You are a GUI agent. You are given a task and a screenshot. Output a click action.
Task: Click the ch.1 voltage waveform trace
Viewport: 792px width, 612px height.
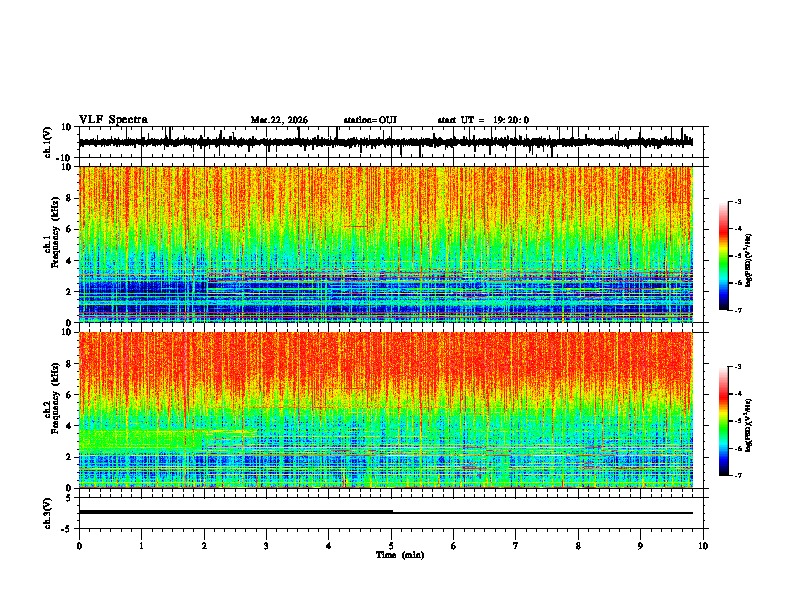tap(385, 142)
